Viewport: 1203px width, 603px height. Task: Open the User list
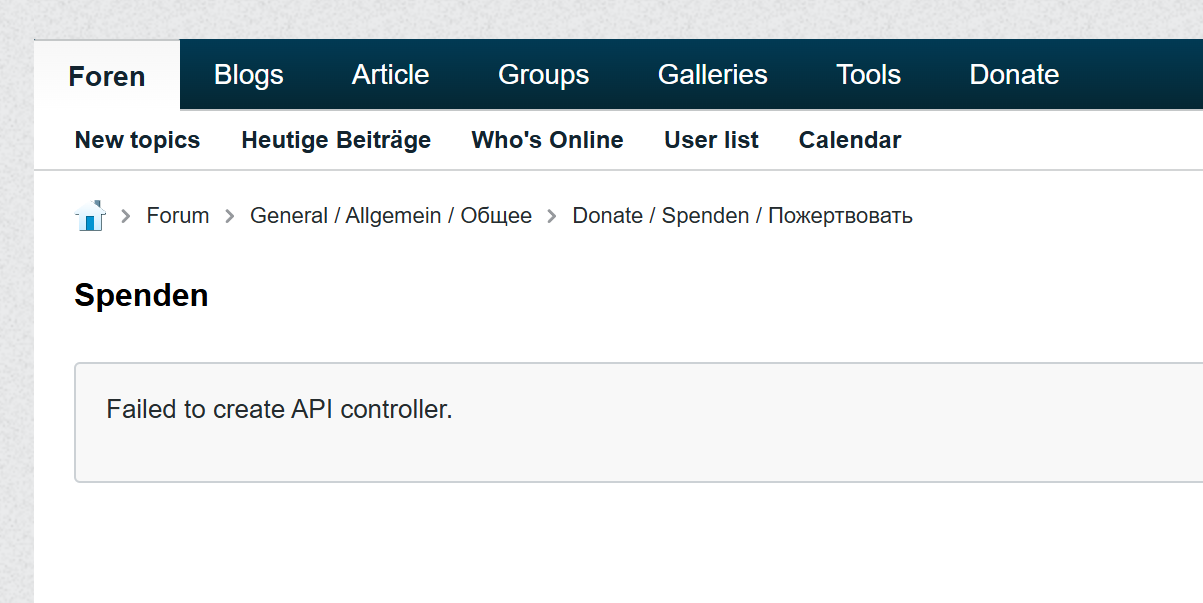(x=711, y=140)
